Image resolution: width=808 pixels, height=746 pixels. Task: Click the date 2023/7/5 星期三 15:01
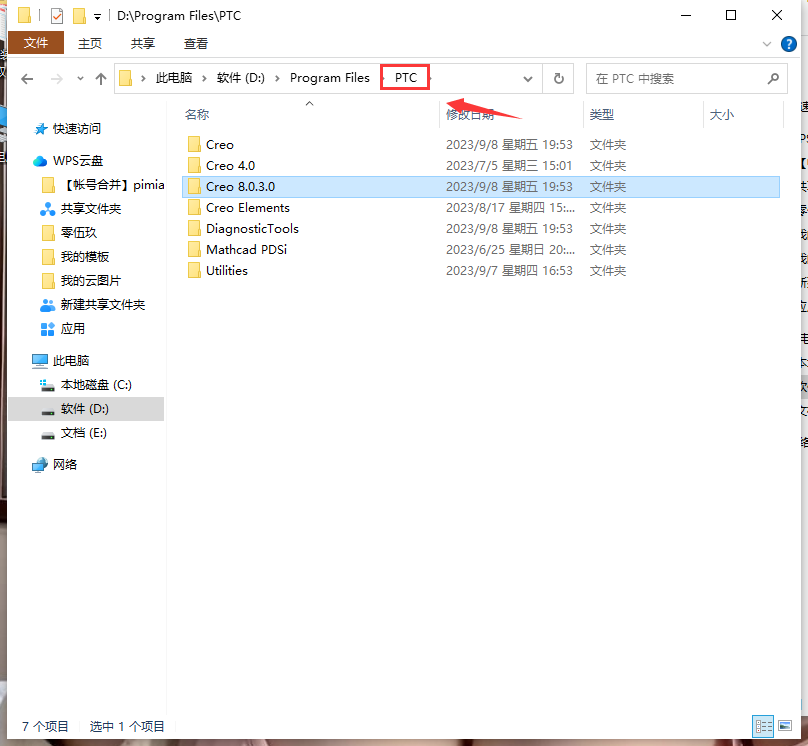coord(509,165)
